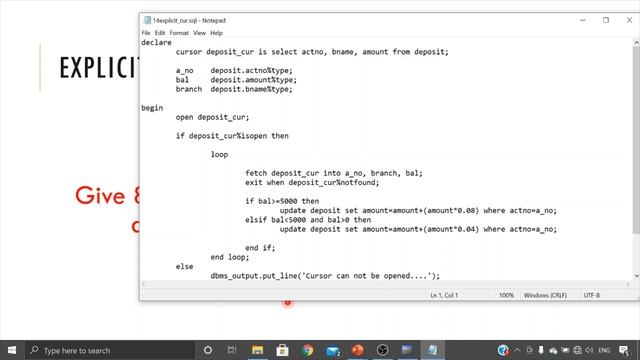Open Task View on the taskbar
Viewport: 640px width, 360px height.
pyautogui.click(x=232, y=350)
